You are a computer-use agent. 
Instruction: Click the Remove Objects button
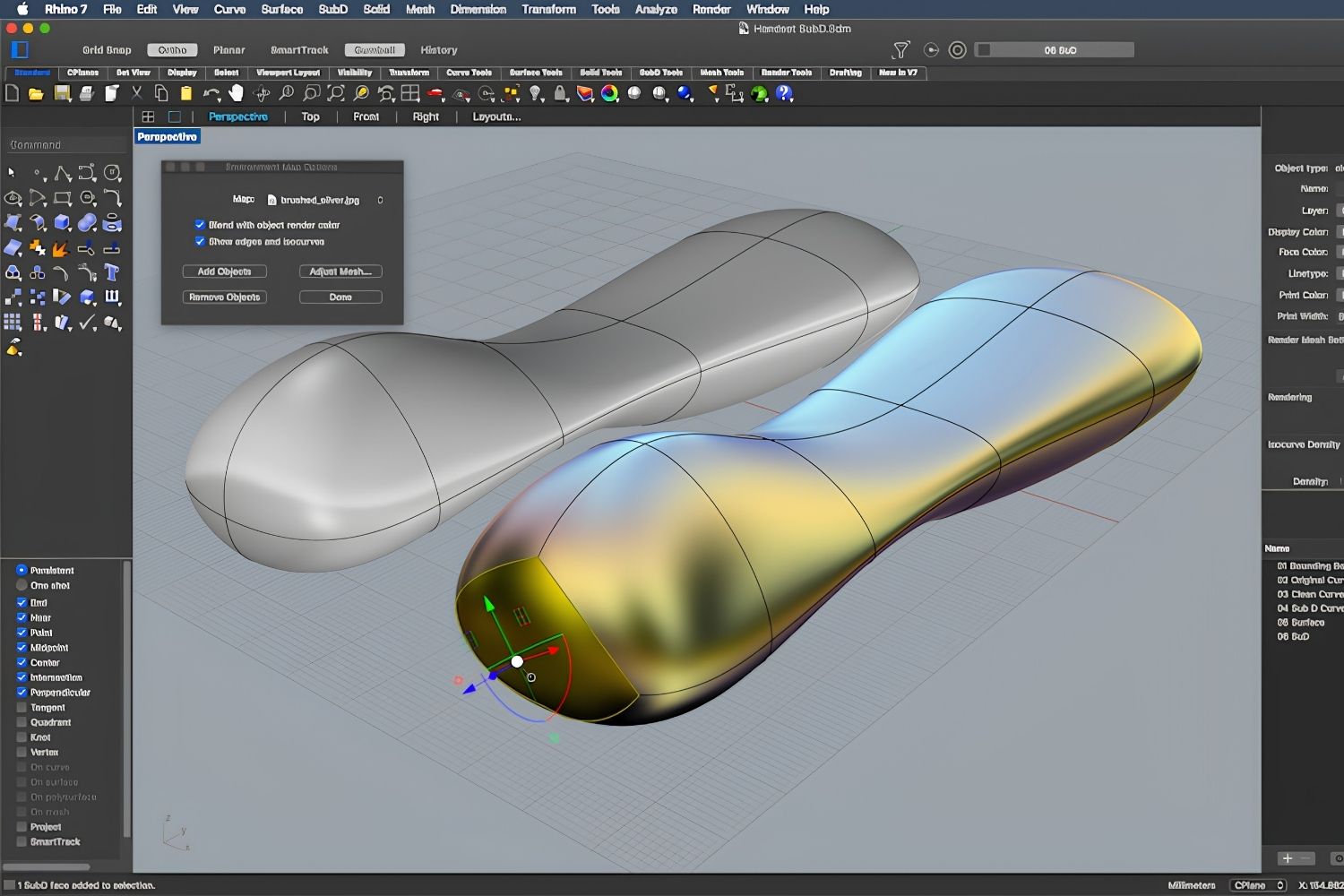(x=225, y=297)
